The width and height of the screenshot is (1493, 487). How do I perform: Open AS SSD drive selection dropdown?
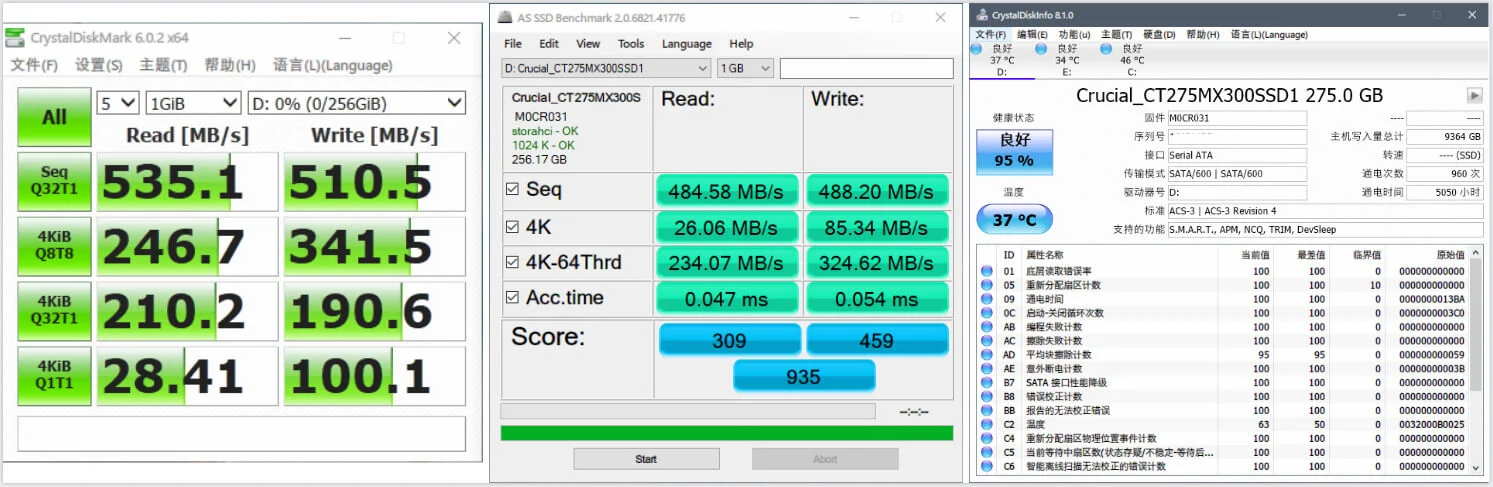point(605,68)
